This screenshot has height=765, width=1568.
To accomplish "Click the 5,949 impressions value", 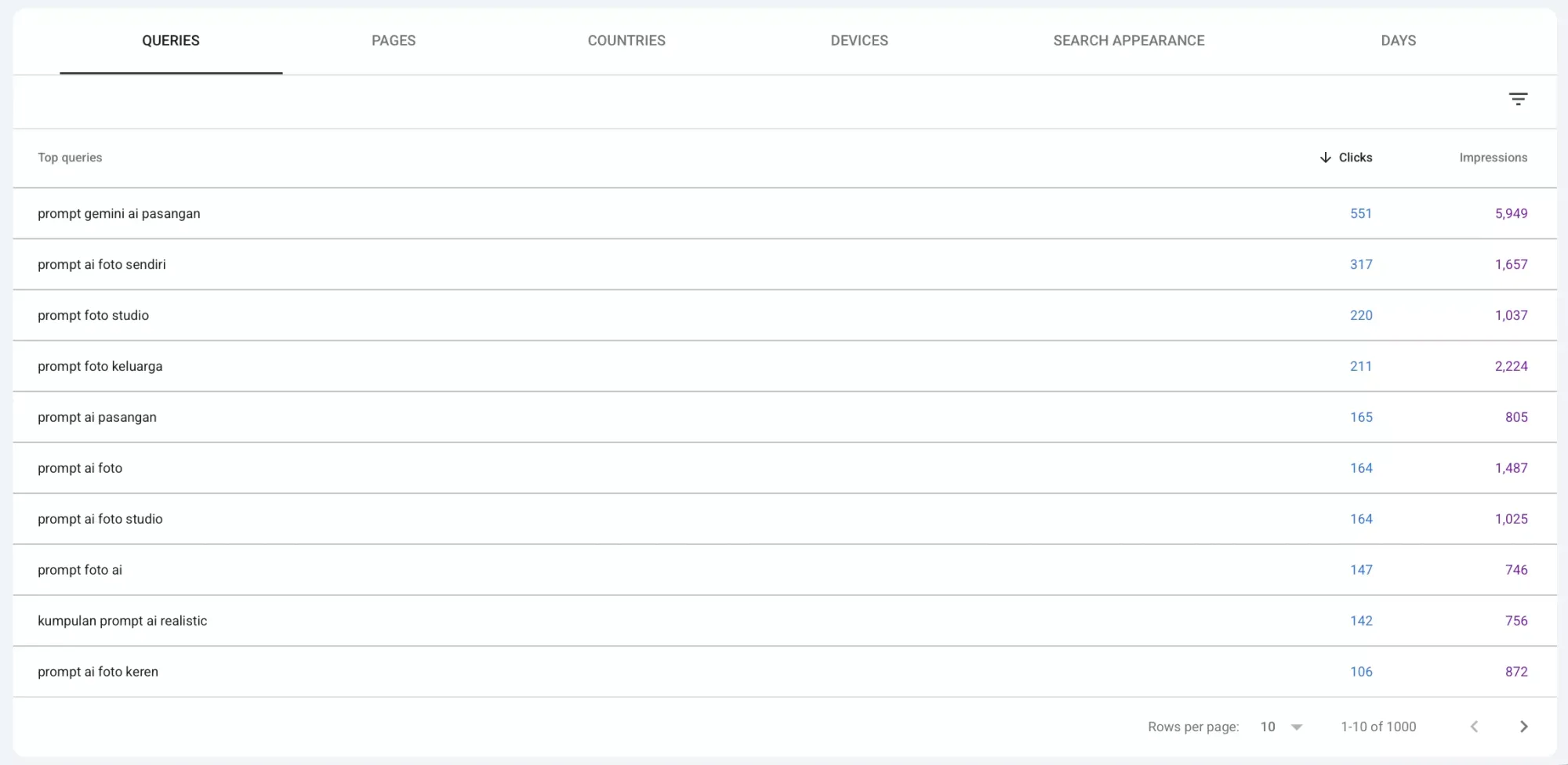I will (1511, 213).
